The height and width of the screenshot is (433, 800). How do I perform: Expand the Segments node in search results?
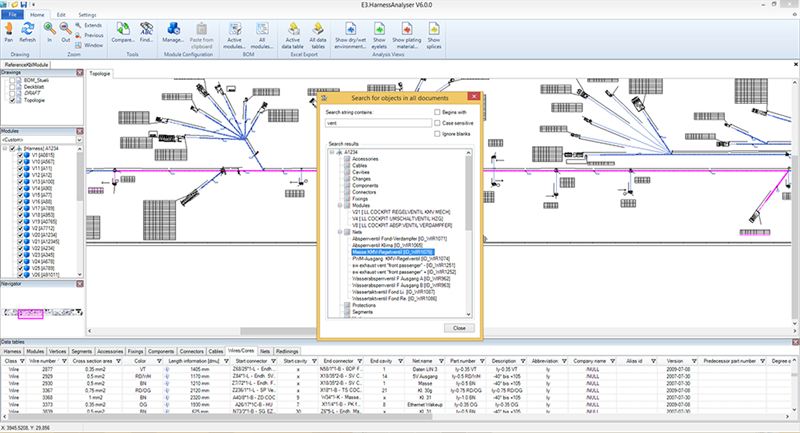coord(339,311)
